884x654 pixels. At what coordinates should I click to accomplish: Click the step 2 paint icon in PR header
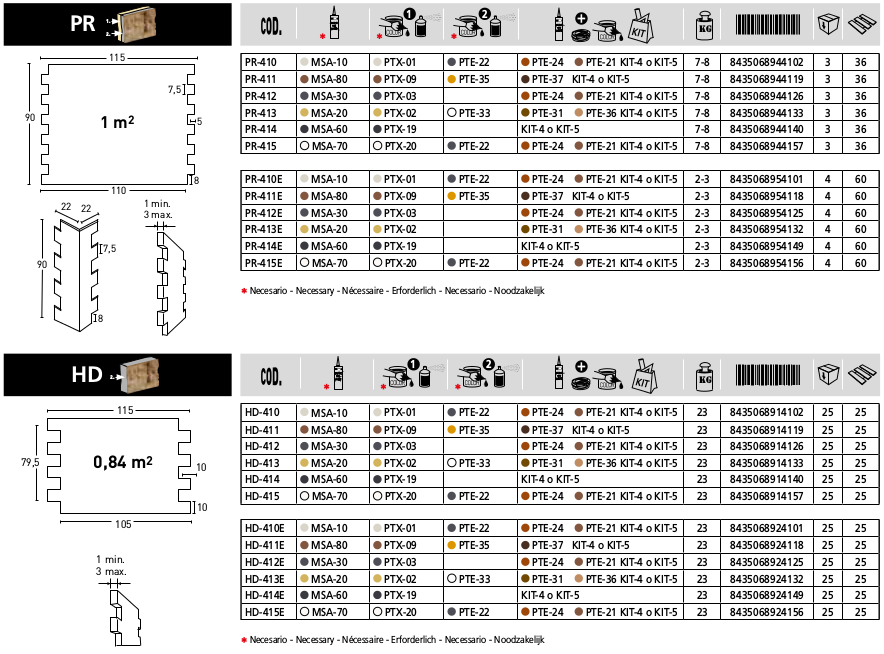[x=482, y=24]
